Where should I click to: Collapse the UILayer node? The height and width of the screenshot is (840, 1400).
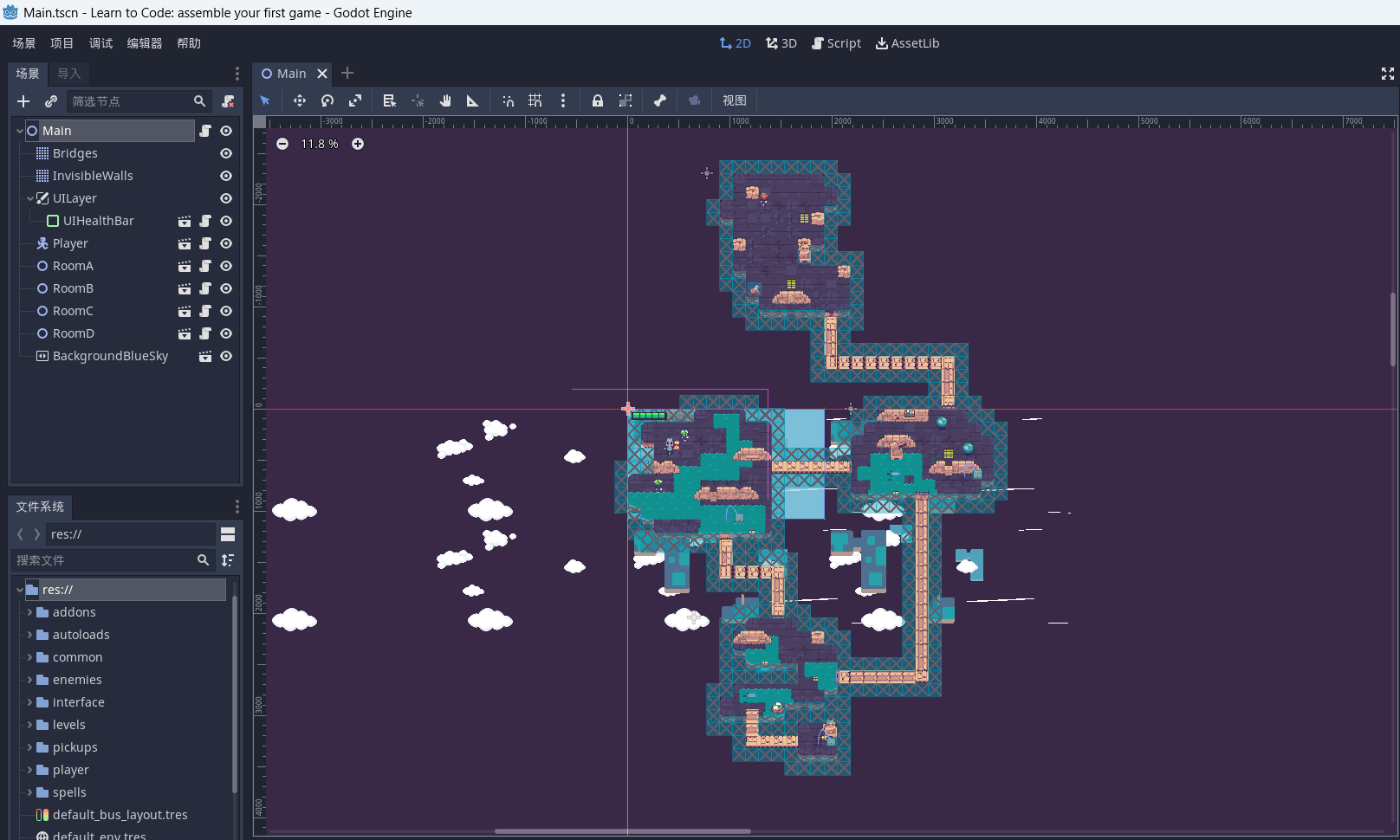30,198
